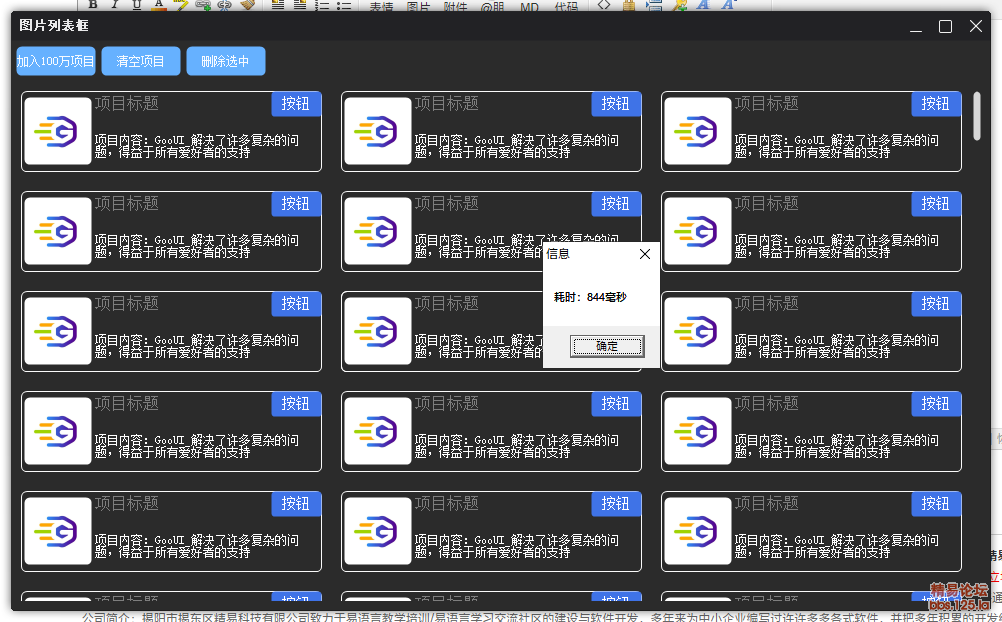This screenshot has width=1002, height=622.
Task: Click 项目内容 description in fifth-row left card
Action: (x=196, y=546)
